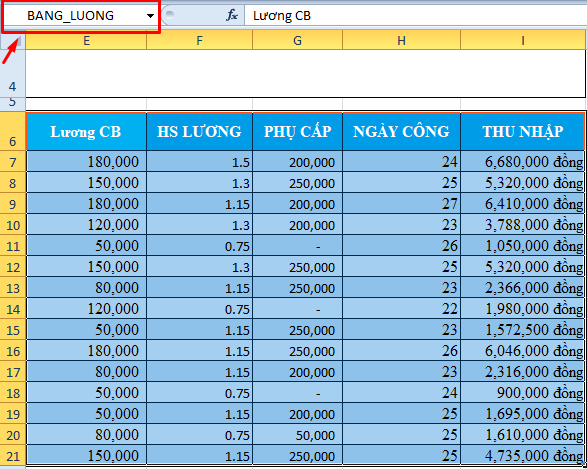Select column E header
The width and height of the screenshot is (587, 469).
(86, 40)
